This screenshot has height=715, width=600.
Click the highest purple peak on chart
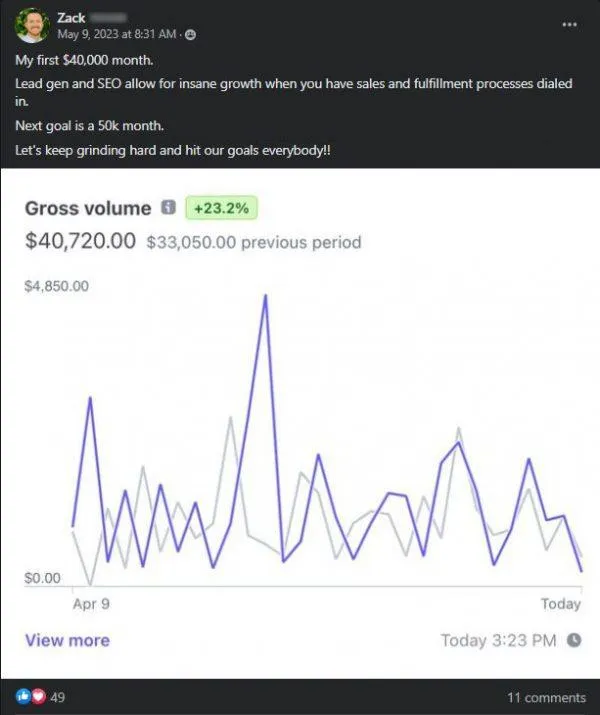[x=265, y=296]
